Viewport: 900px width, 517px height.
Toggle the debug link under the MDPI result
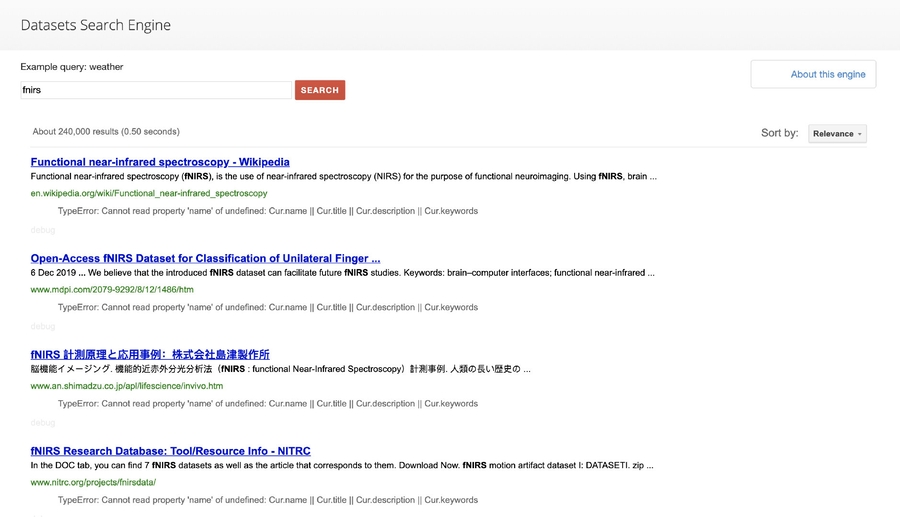(x=43, y=326)
